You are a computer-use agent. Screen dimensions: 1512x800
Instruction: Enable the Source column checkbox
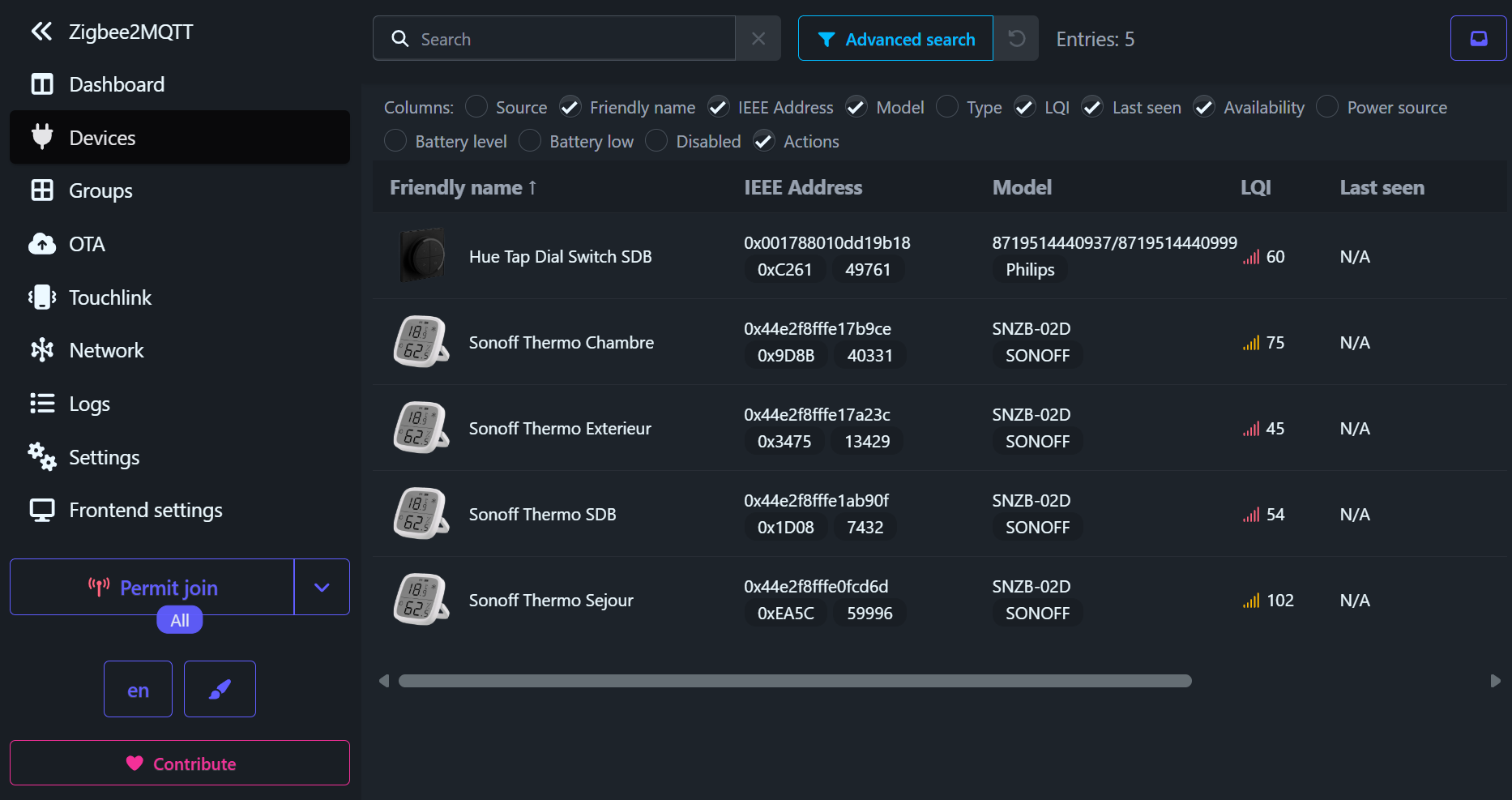476,107
